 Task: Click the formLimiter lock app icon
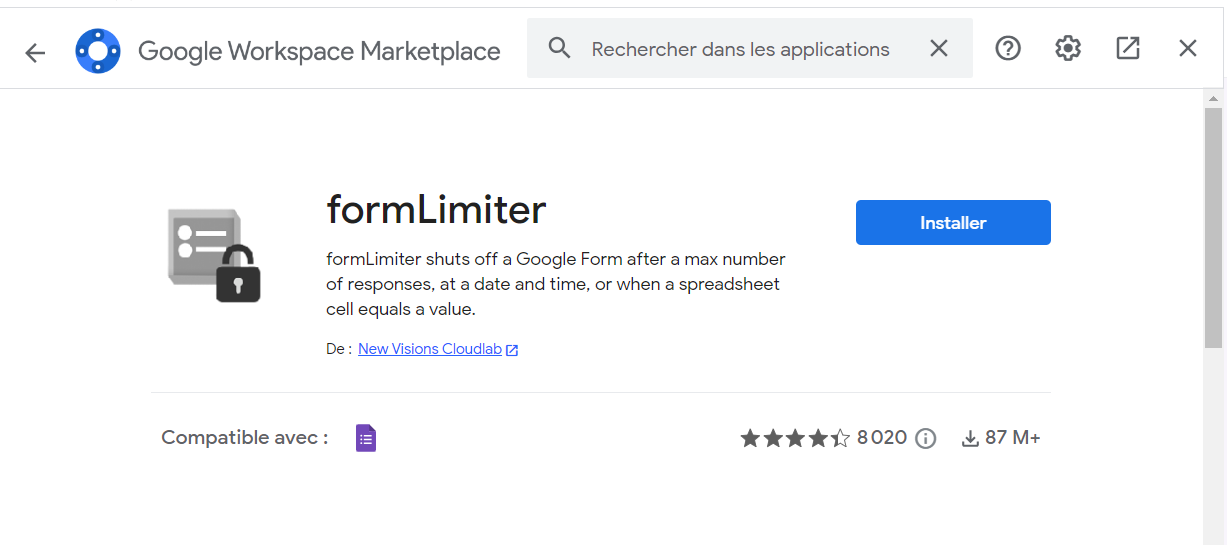click(214, 255)
